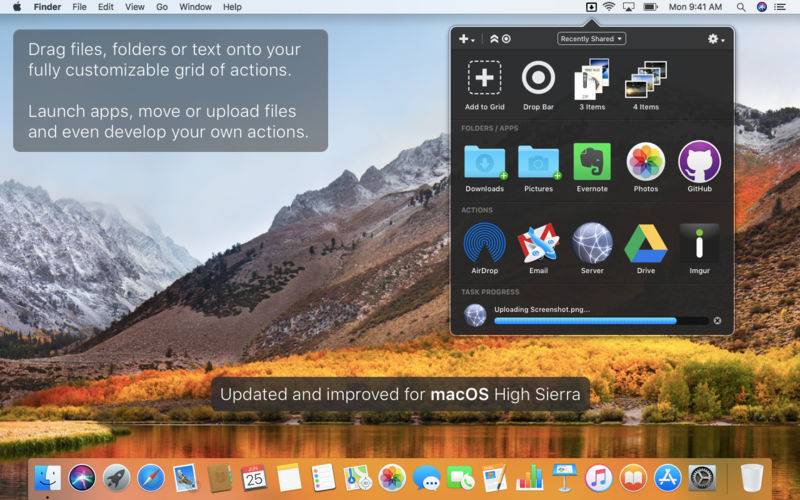Cancel the Screenshot.png upload task
The image size is (800, 500).
click(717, 320)
